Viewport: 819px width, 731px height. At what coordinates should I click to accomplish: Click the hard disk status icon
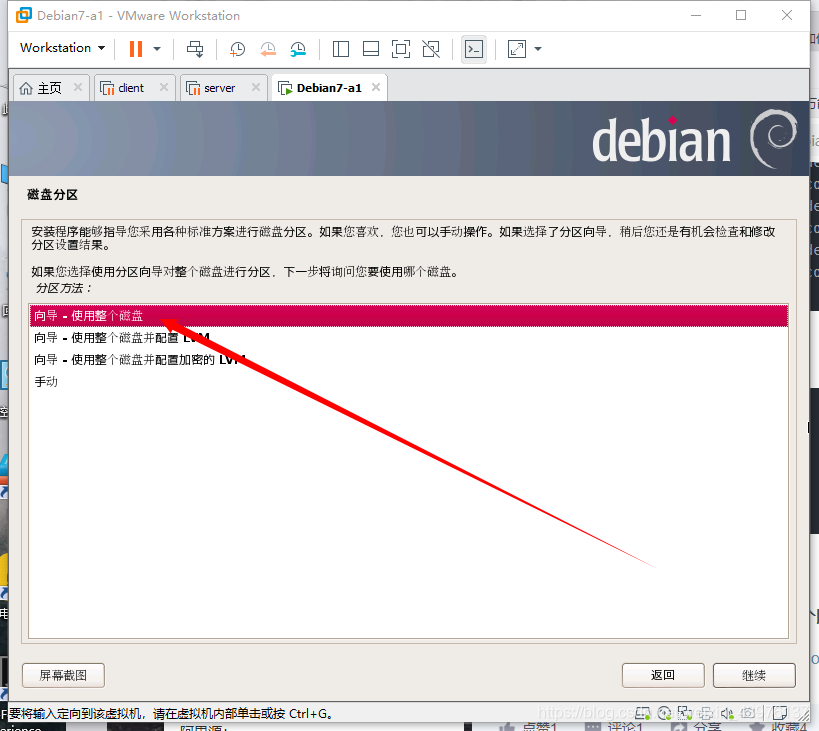643,713
